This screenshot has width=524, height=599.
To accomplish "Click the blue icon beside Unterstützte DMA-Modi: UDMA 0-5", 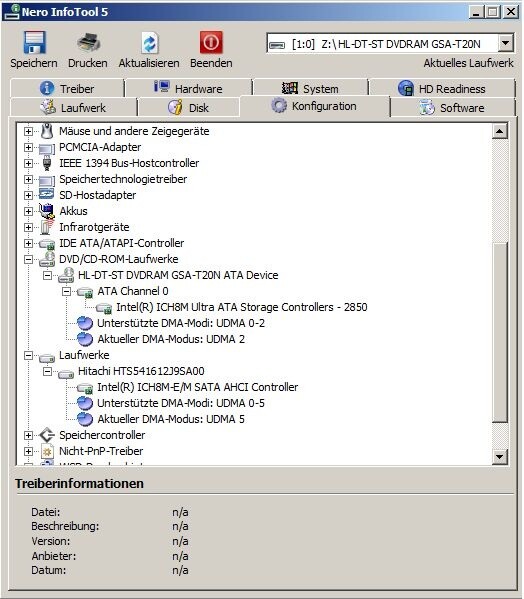I will pos(85,403).
